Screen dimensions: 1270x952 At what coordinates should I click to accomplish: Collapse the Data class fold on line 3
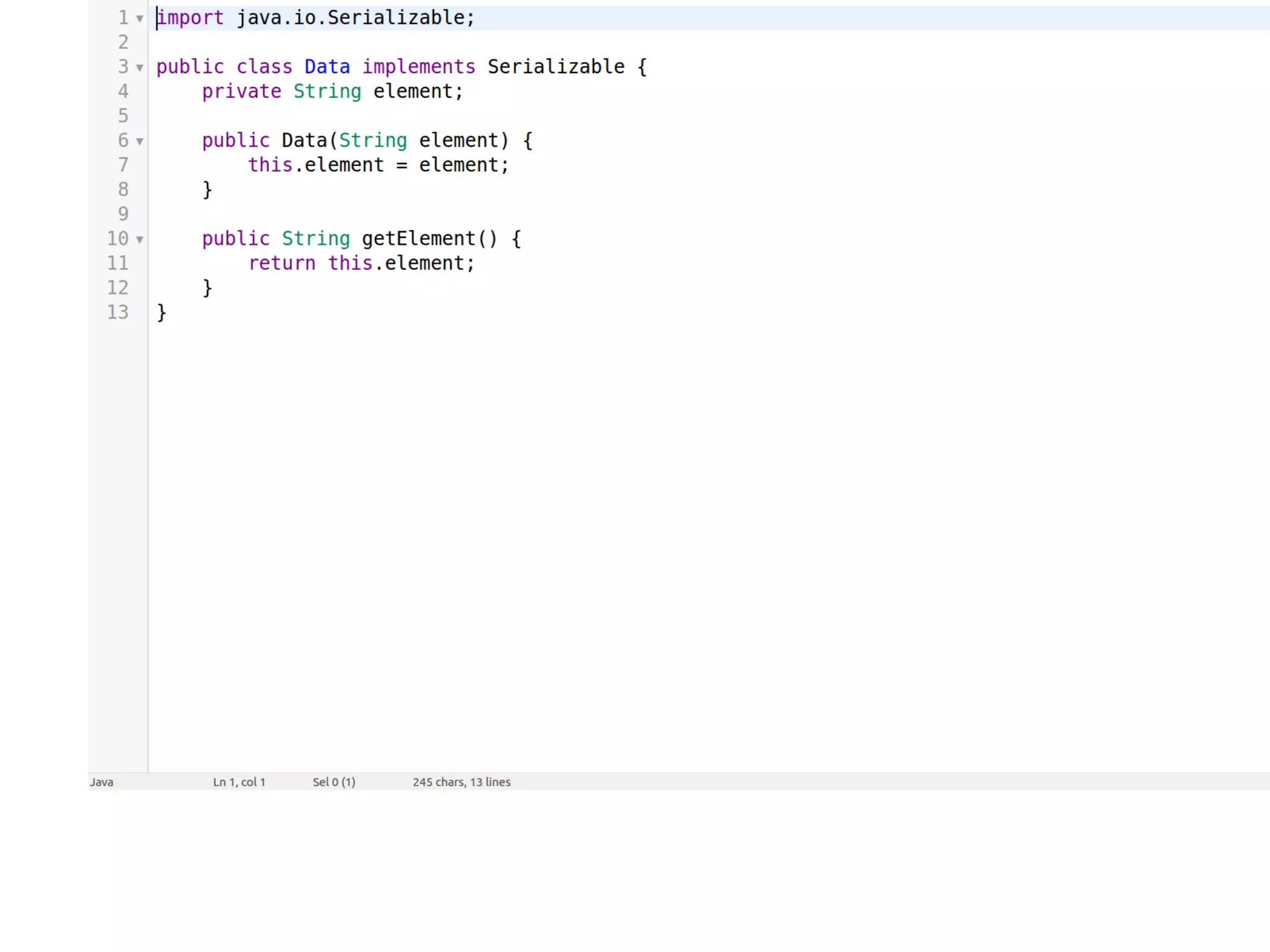(140, 68)
